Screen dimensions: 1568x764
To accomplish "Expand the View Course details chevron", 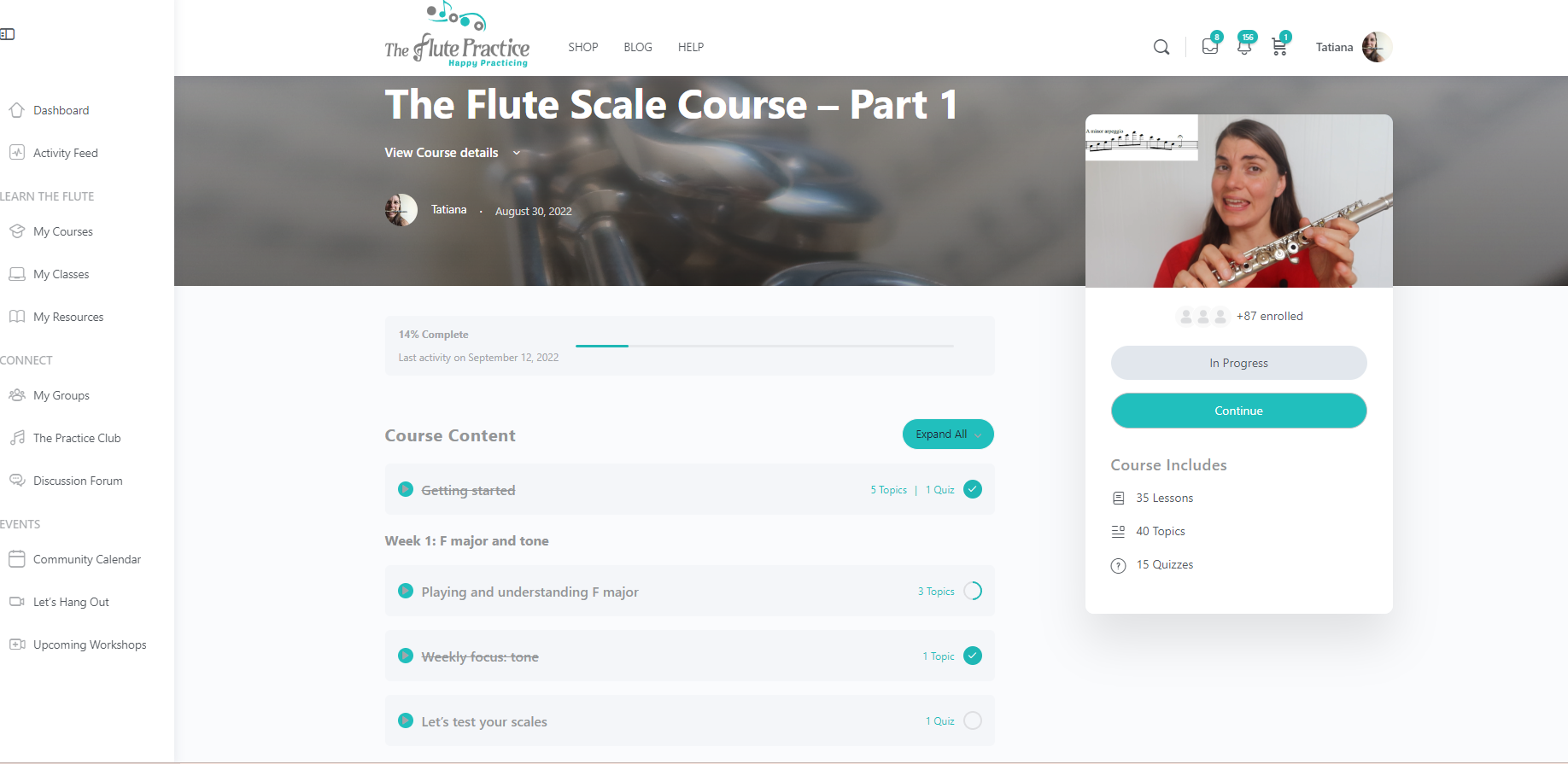I will pos(517,153).
